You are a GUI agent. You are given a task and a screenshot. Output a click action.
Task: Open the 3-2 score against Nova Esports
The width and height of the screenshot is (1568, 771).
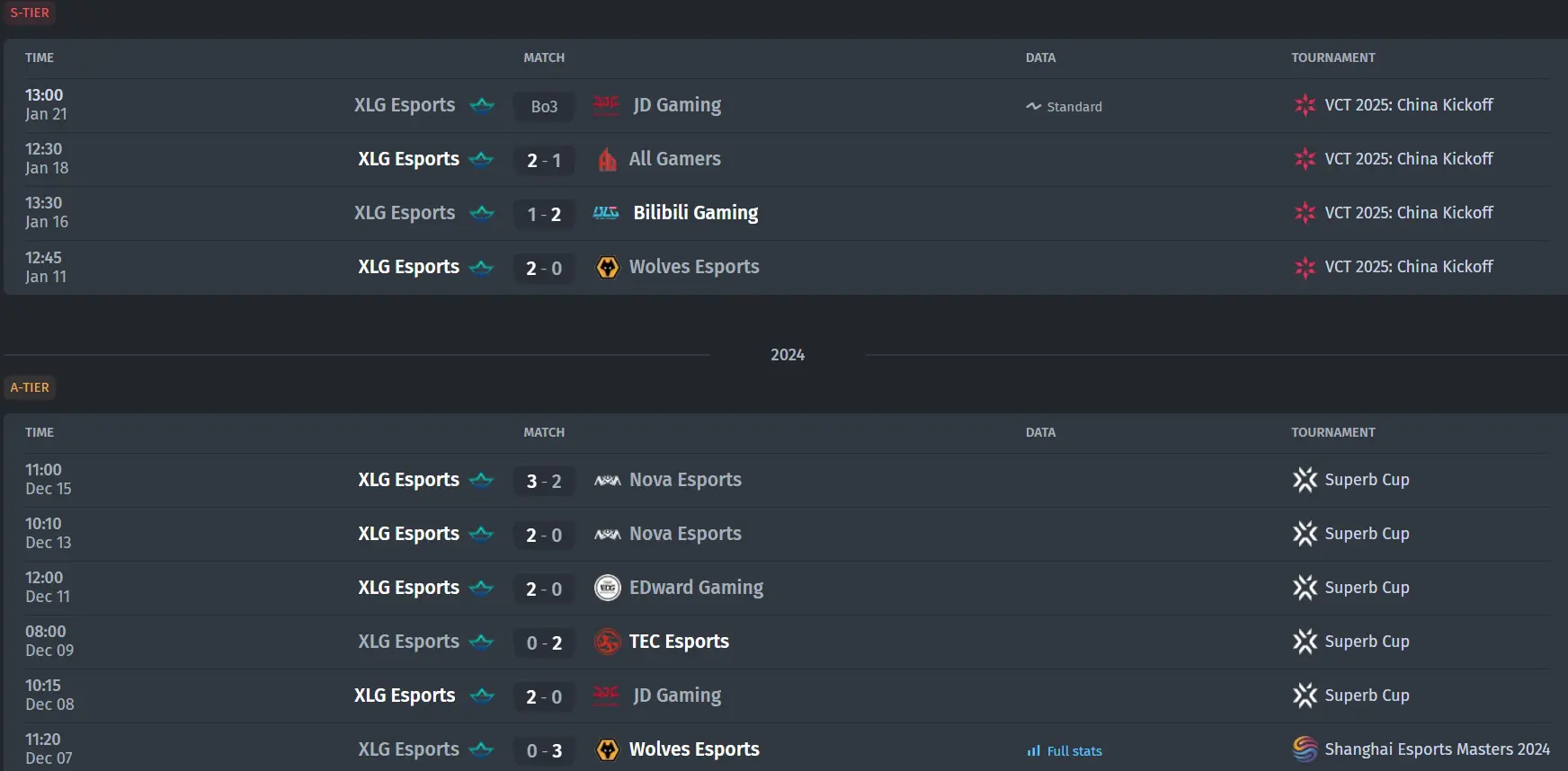coord(544,481)
